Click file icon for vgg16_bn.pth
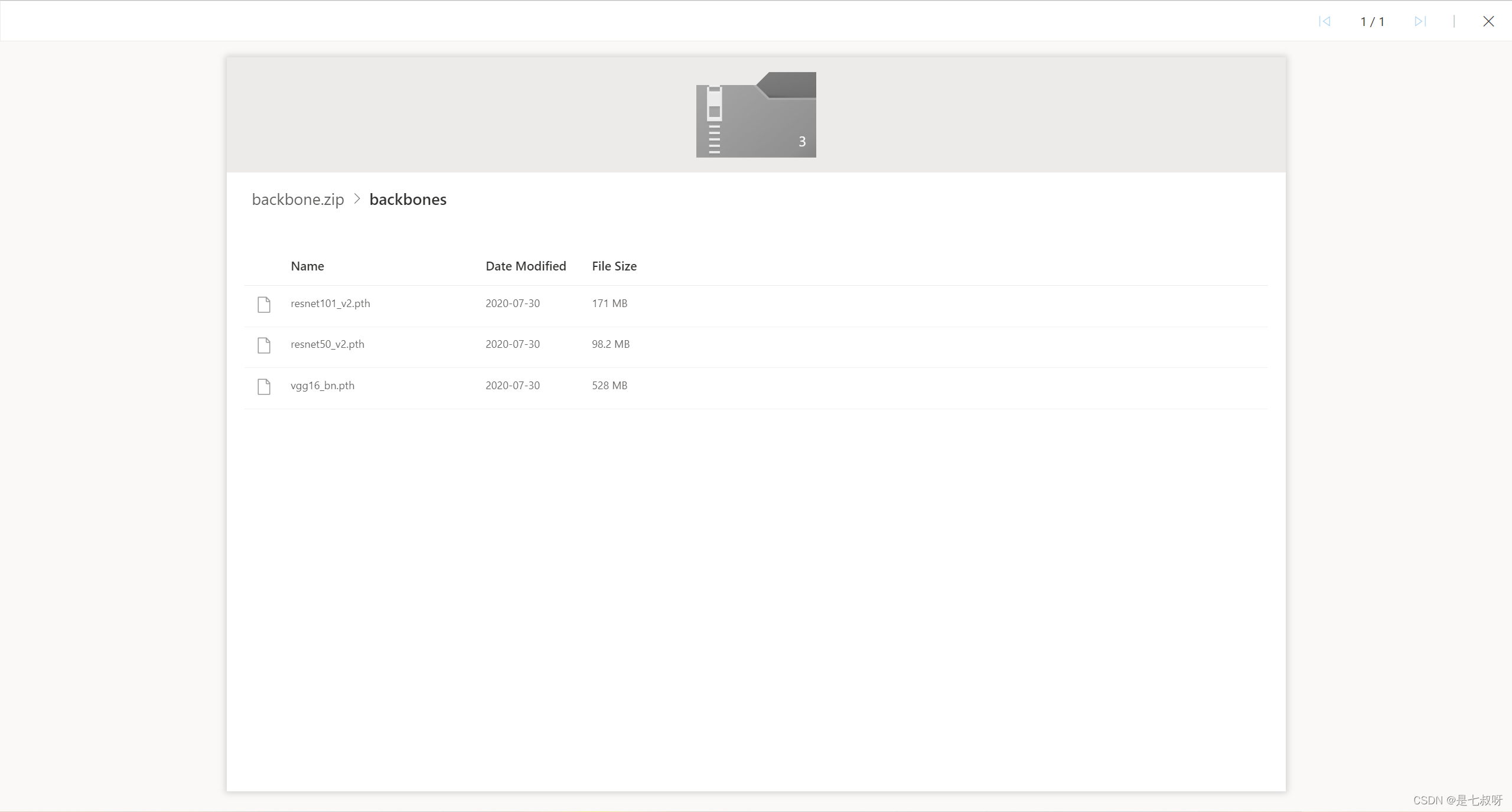Screen dimensions: 1512x812 pos(264,386)
